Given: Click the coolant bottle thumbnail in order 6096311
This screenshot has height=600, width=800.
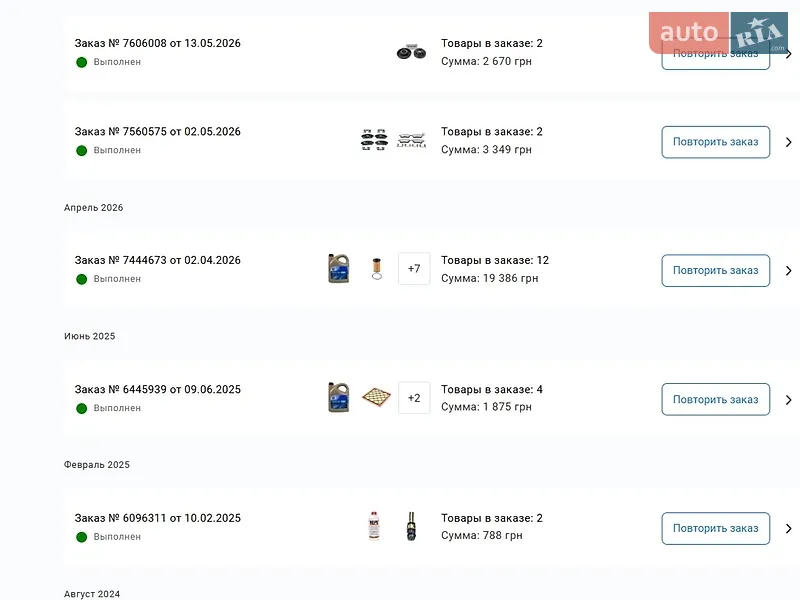Looking at the screenshot, I should [x=374, y=526].
